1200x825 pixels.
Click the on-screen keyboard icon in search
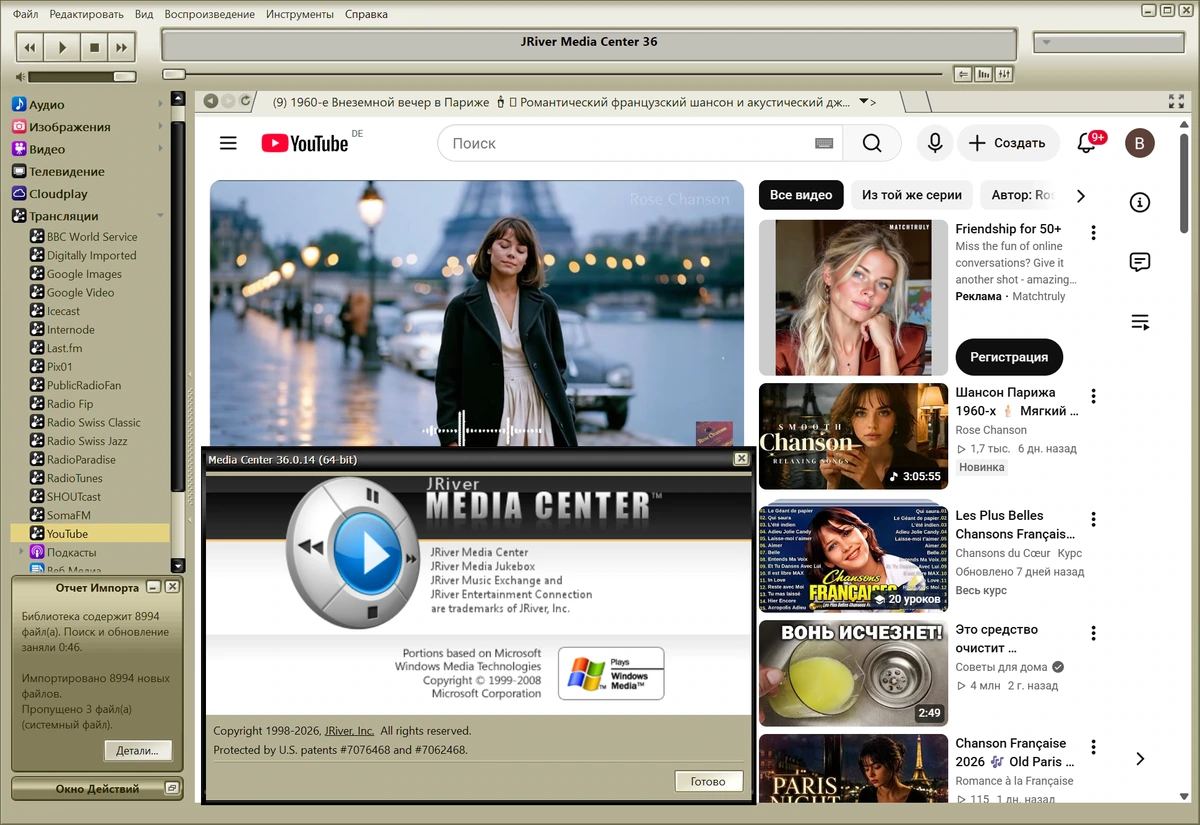coord(824,143)
